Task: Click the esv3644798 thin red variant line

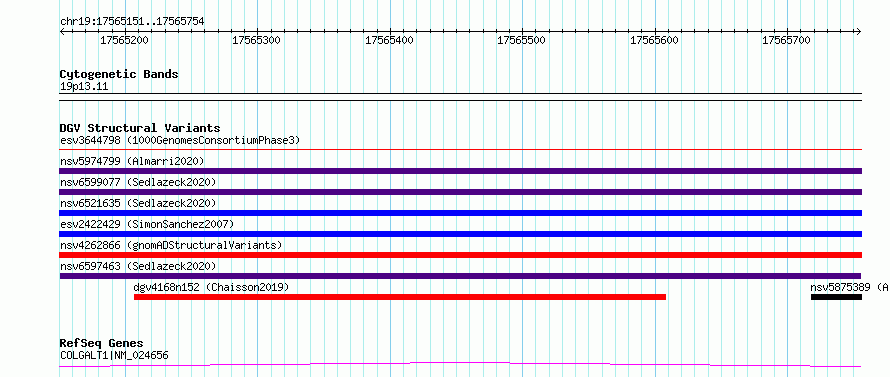Action: point(460,150)
